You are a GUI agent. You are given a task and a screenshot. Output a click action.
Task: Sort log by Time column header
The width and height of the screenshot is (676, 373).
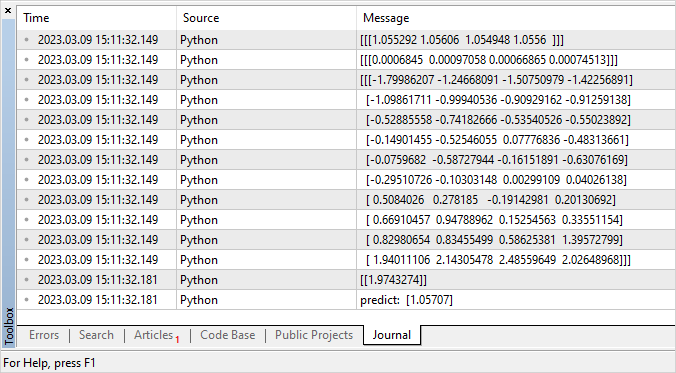tap(97, 18)
